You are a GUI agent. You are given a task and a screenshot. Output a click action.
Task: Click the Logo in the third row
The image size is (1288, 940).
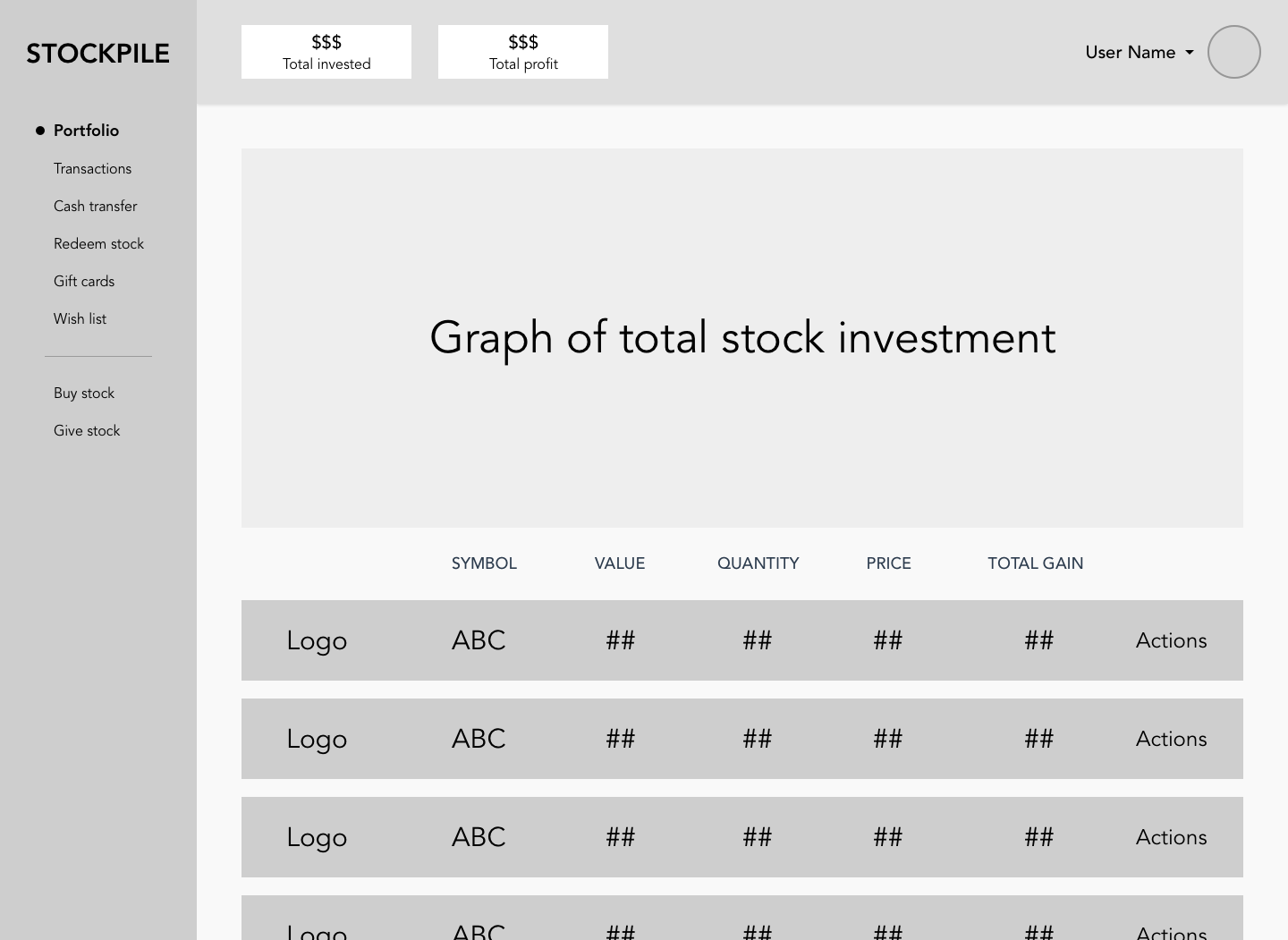pos(317,837)
